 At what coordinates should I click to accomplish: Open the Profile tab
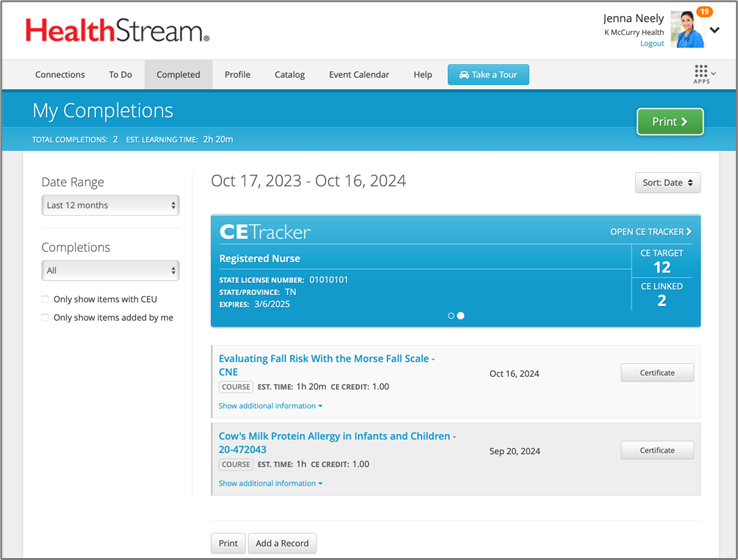pos(237,74)
